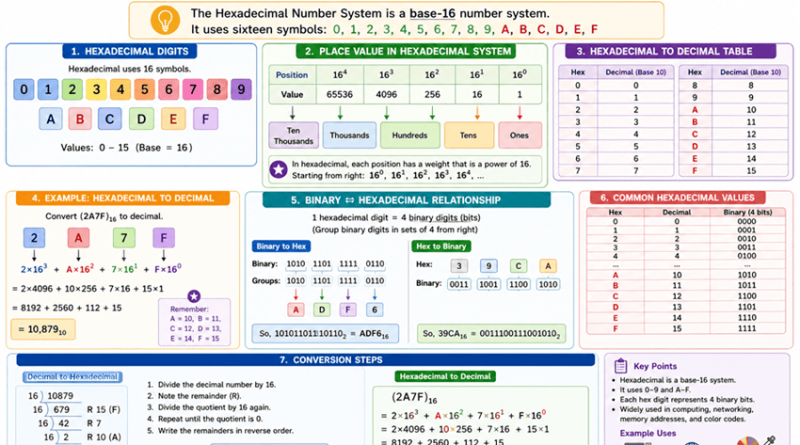Click 'Hexadecimal is a base-16 system.' bullet
The width and height of the screenshot is (800, 445).
pyautogui.click(x=678, y=380)
